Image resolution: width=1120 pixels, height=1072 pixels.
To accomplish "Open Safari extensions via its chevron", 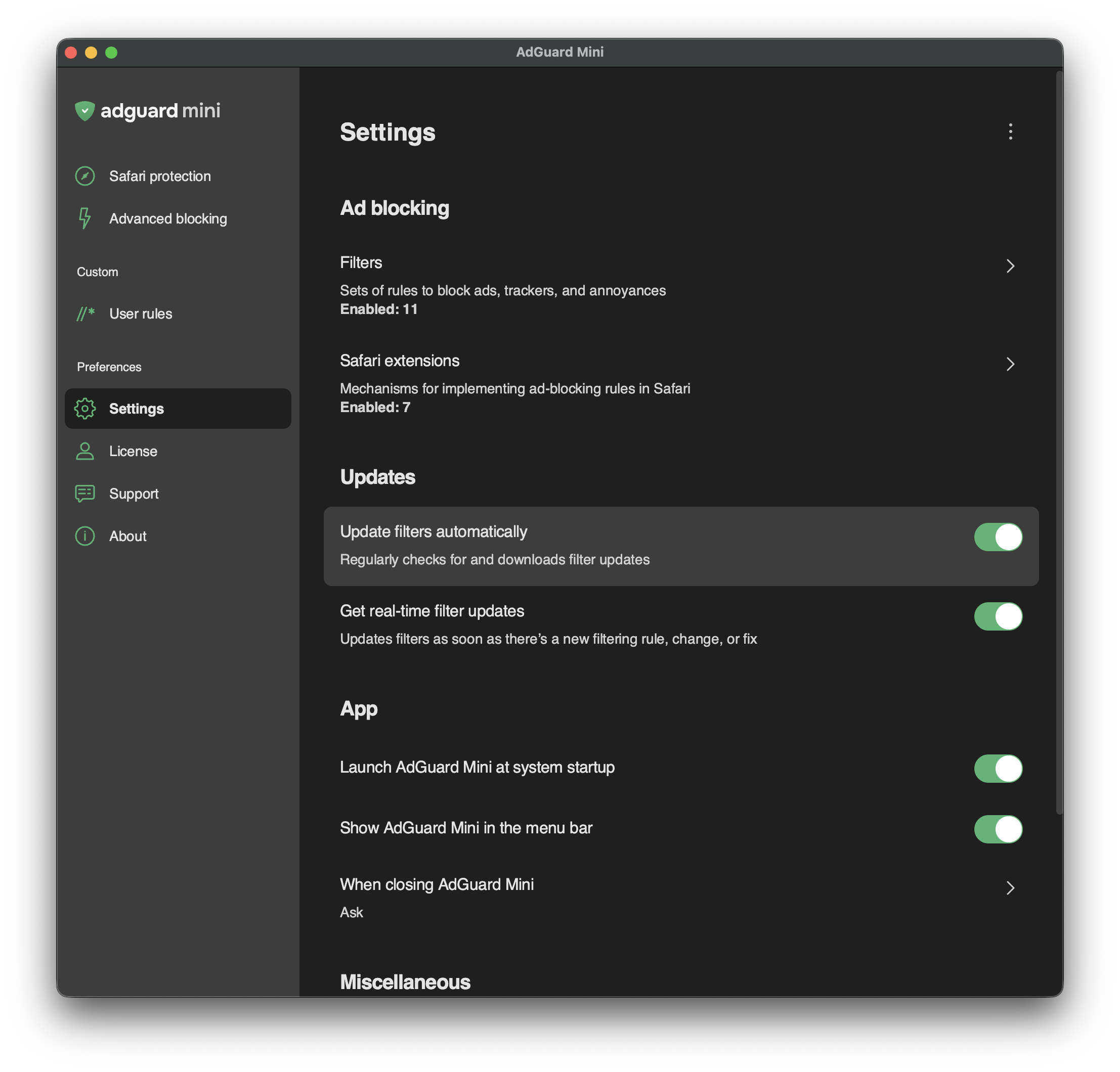I will point(1010,364).
